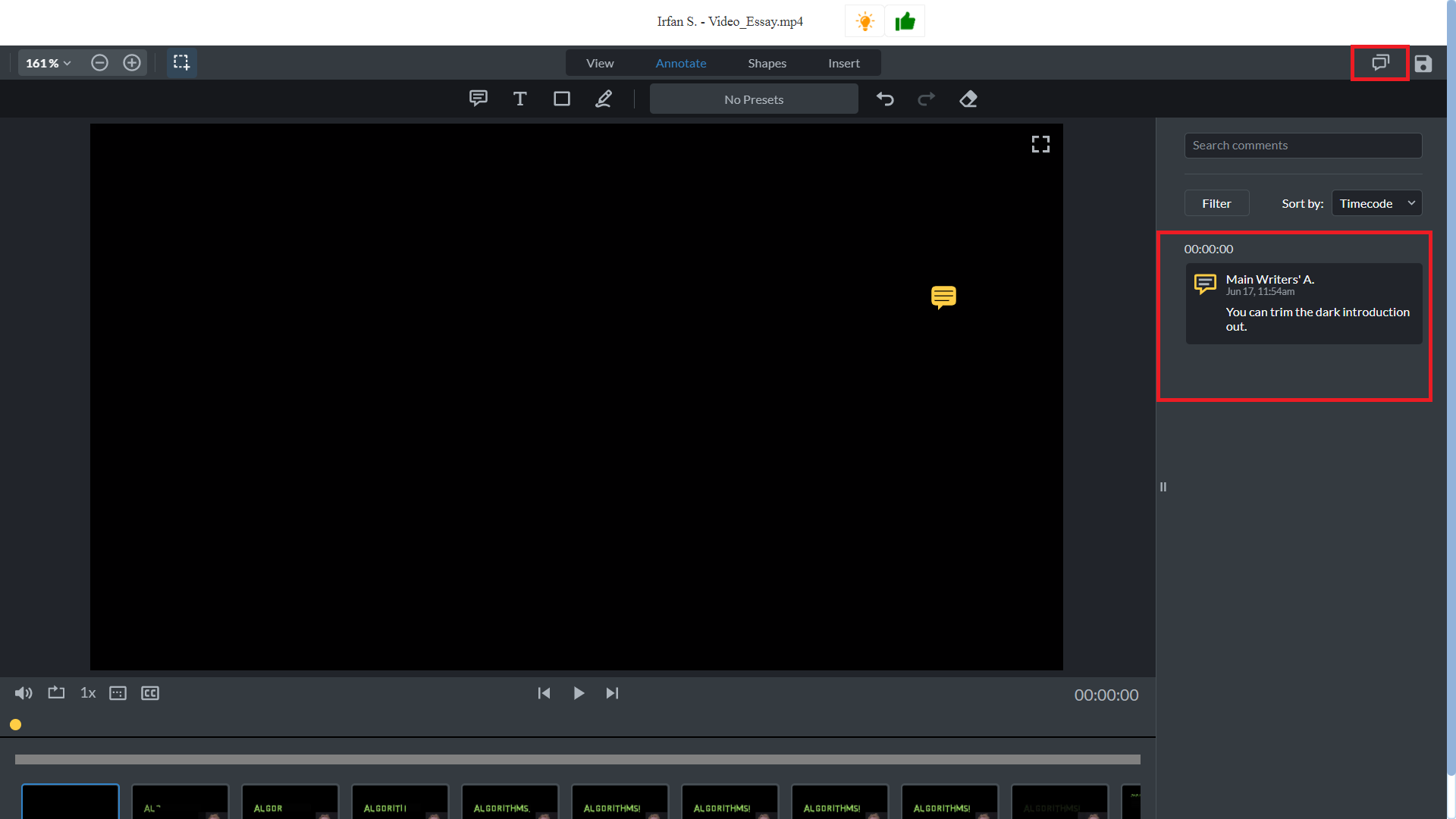Viewport: 1456px width, 819px height.
Task: Switch to the Annotate tab
Action: coord(681,63)
